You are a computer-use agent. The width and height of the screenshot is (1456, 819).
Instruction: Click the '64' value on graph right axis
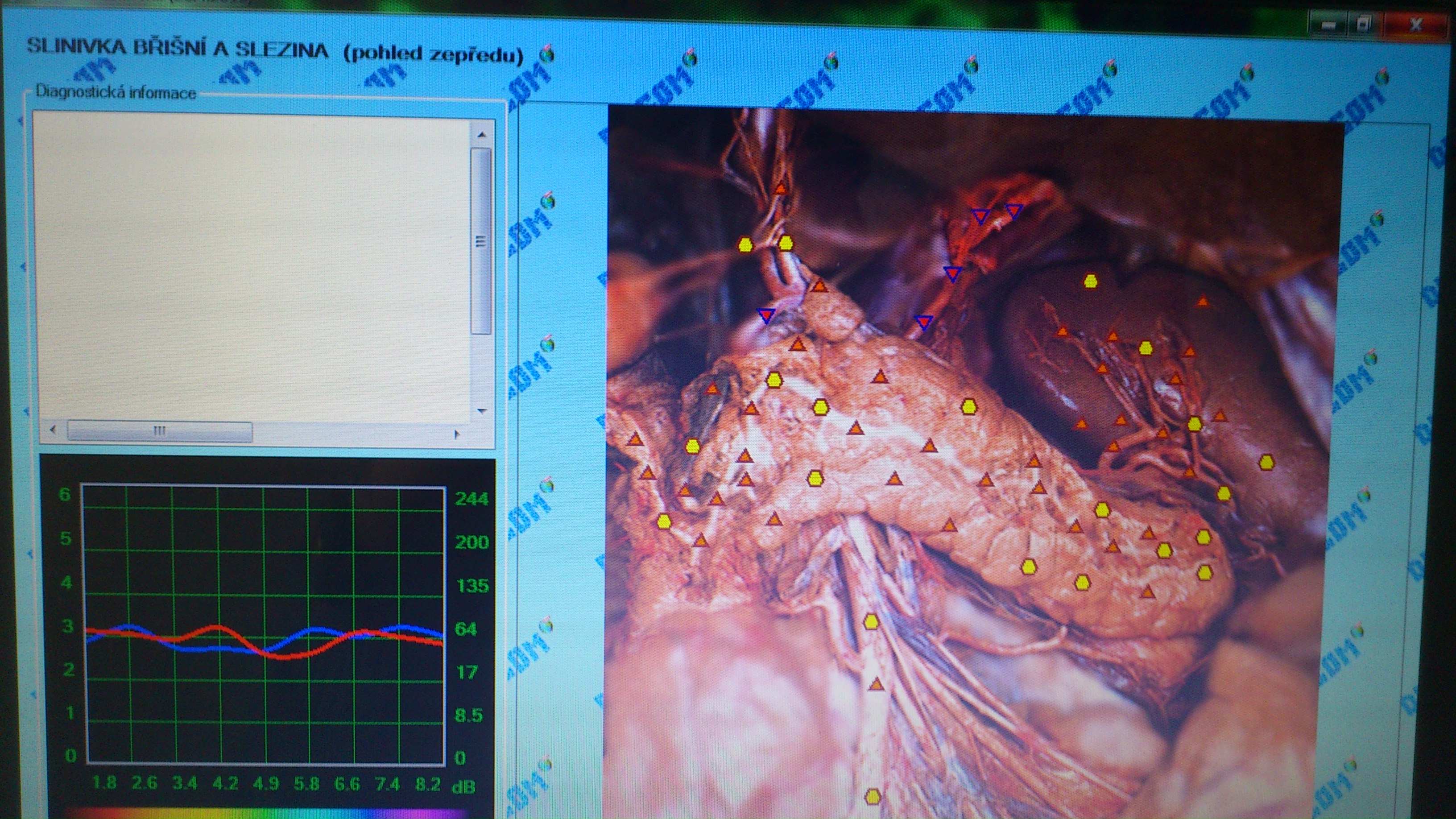[x=466, y=629]
